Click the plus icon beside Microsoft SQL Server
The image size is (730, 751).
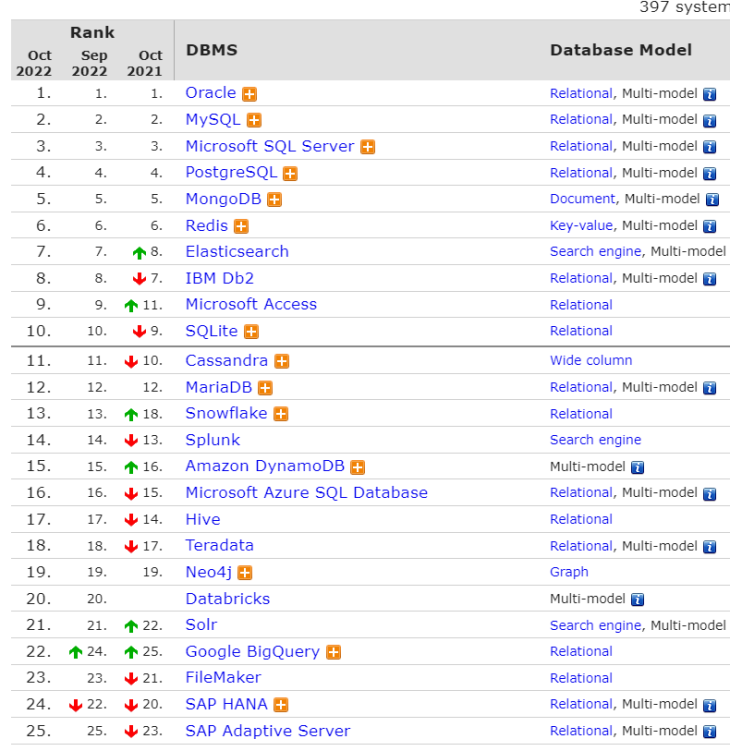coord(367,147)
